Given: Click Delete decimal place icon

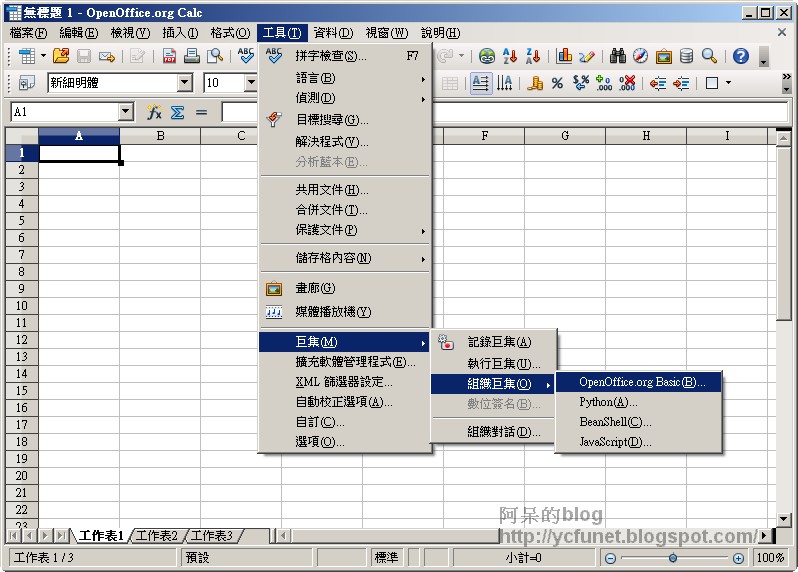Looking at the screenshot, I should [x=627, y=83].
